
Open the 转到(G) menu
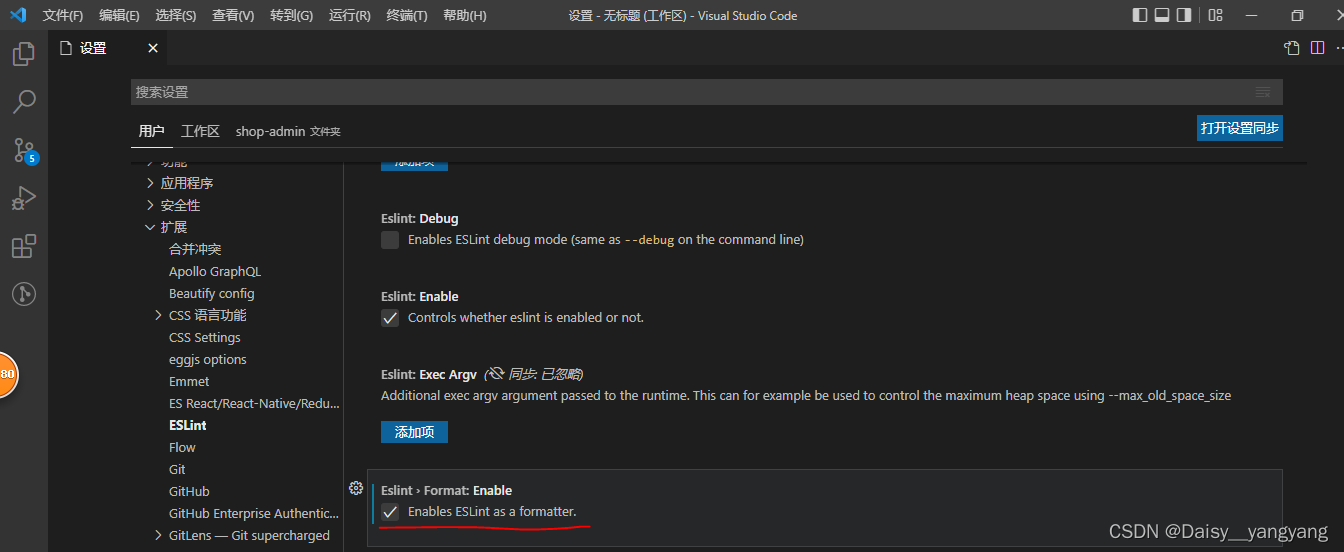(x=291, y=16)
